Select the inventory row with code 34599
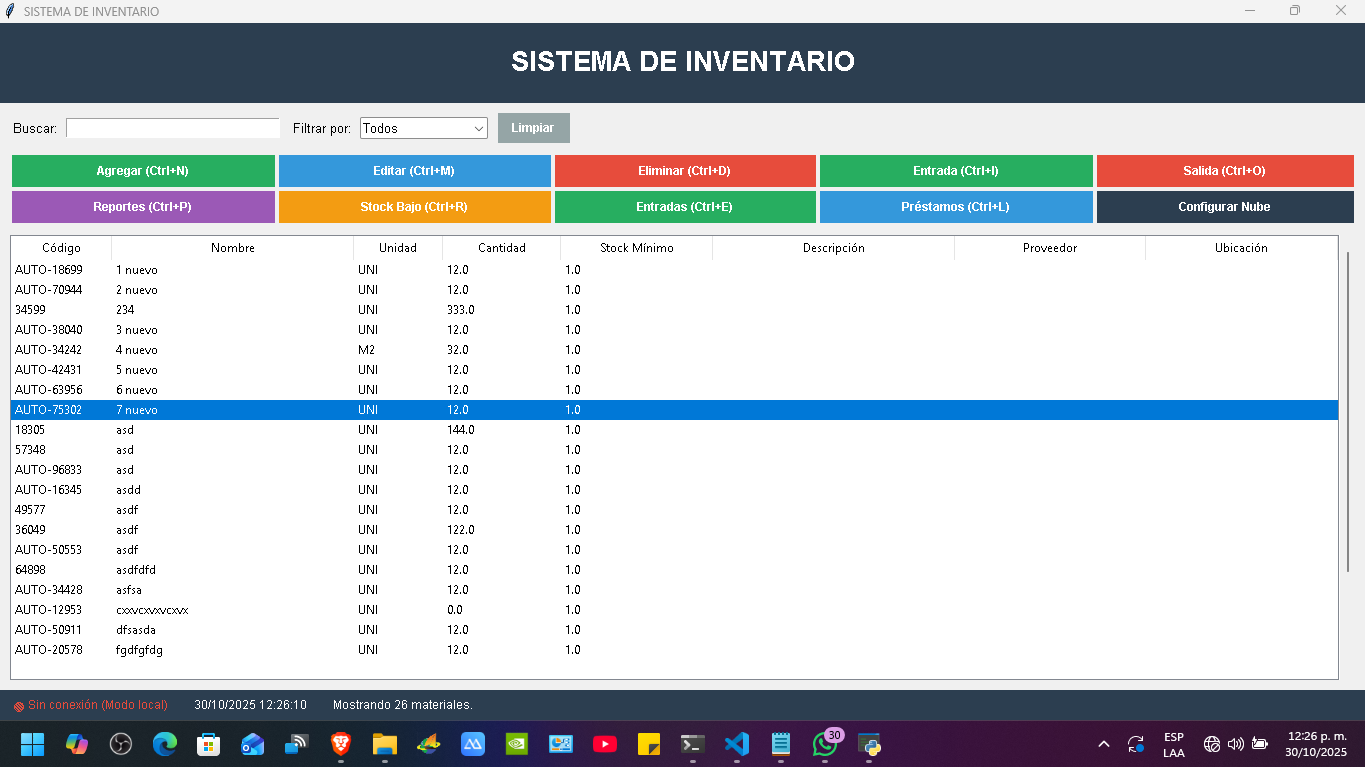This screenshot has height=767, width=1365. point(300,310)
